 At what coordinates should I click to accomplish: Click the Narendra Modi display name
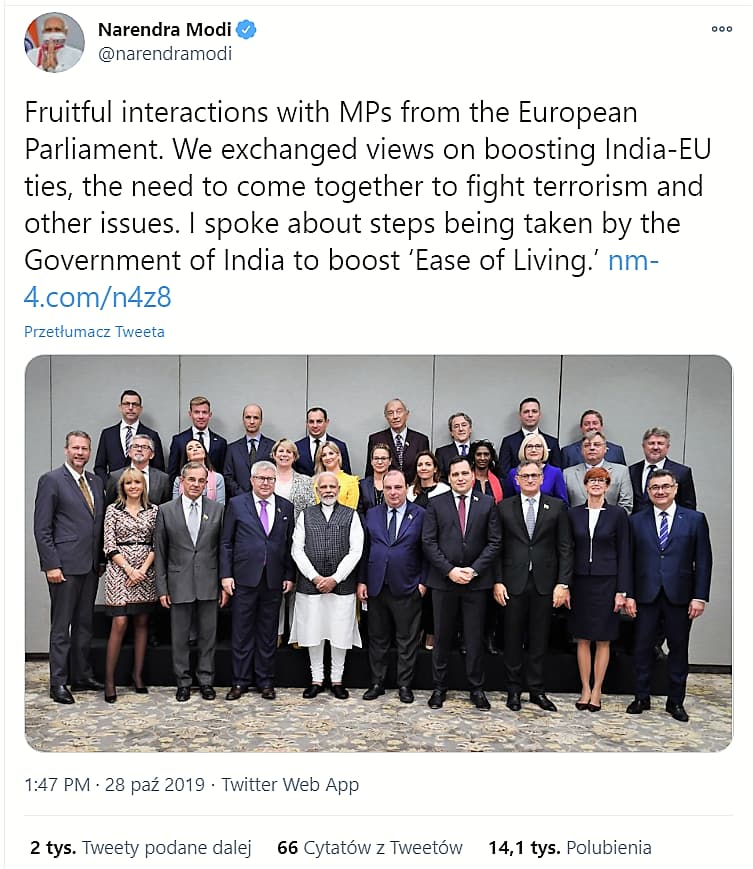[x=165, y=29]
